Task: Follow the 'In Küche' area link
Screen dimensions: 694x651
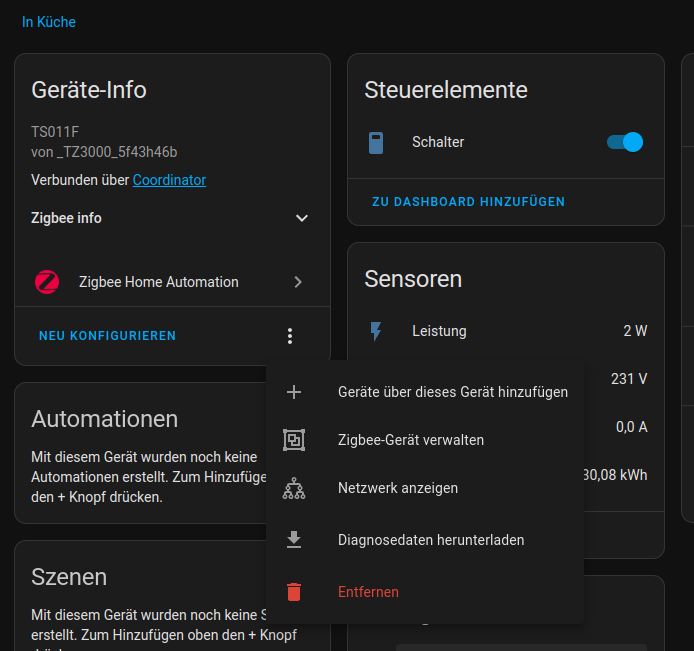Action: click(49, 22)
